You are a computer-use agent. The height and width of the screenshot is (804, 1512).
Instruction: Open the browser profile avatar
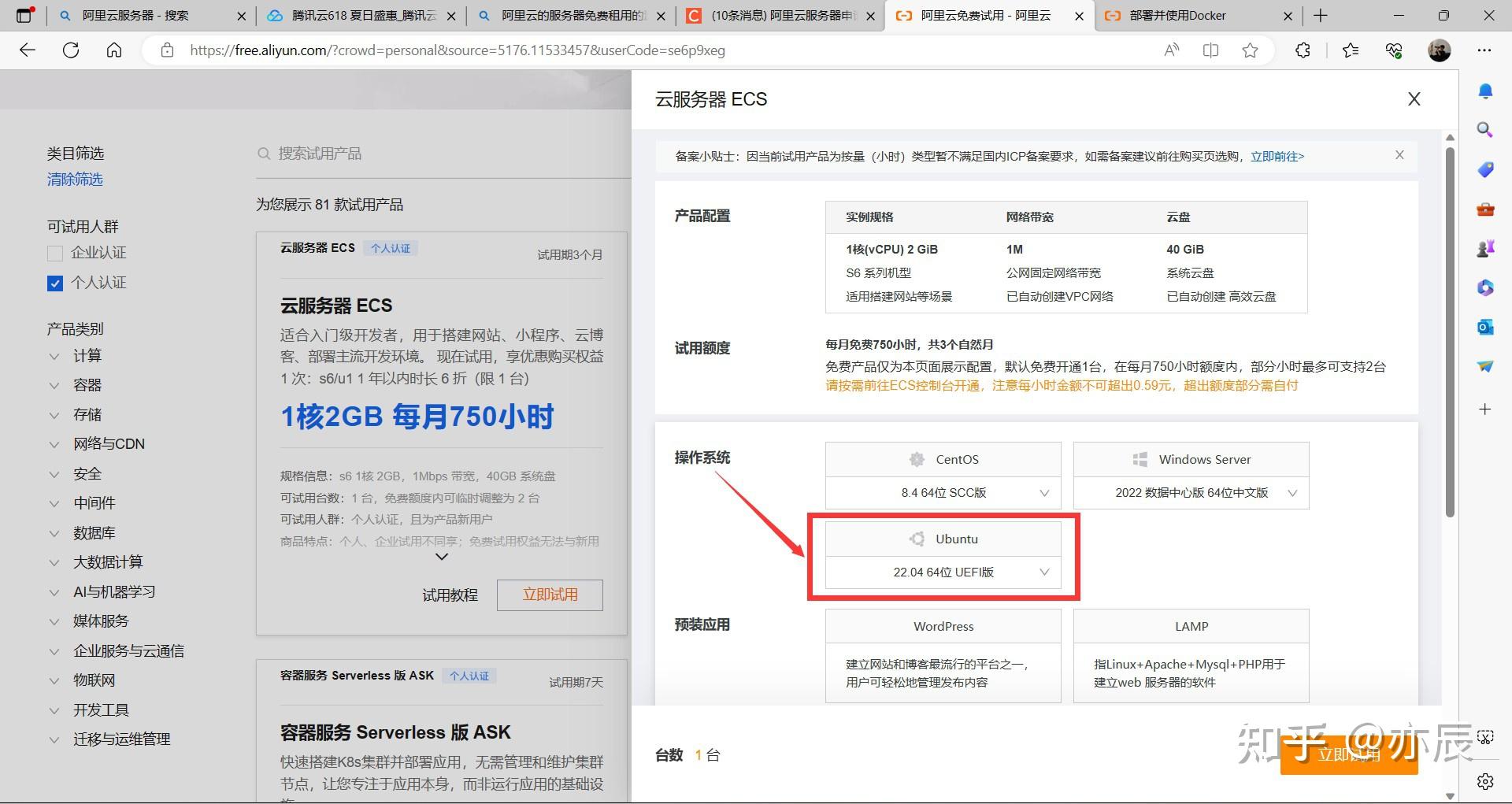[1440, 50]
